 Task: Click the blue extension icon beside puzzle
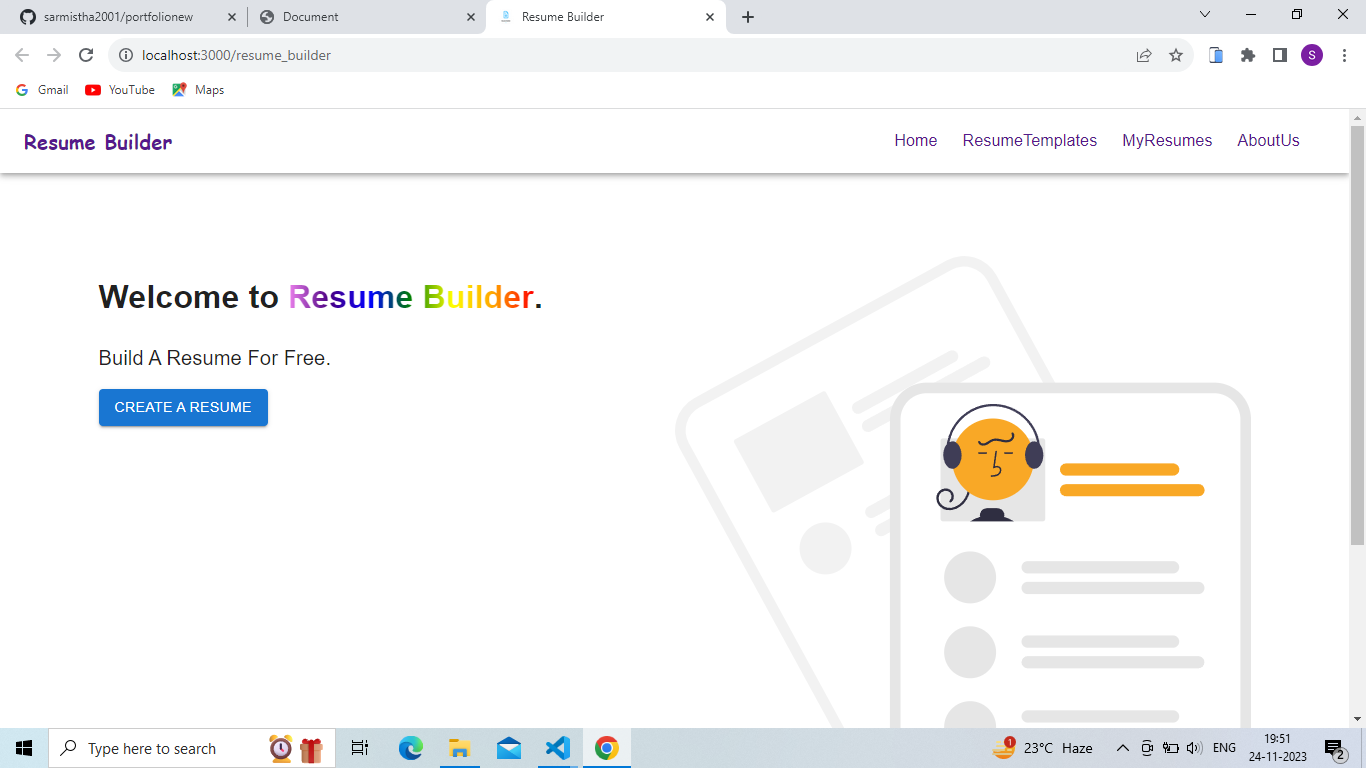(1216, 55)
